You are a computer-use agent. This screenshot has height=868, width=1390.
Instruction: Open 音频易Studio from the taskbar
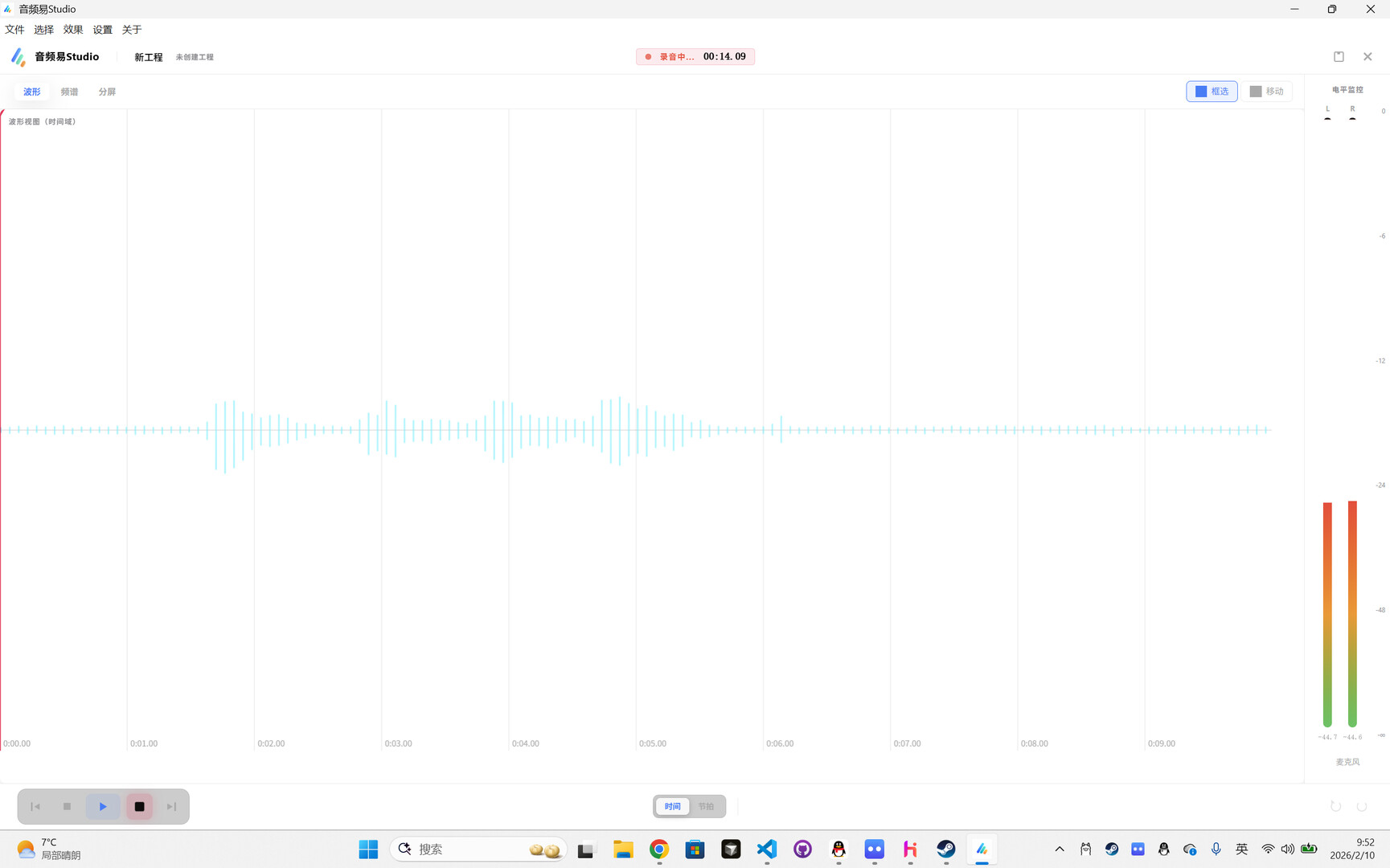[982, 849]
